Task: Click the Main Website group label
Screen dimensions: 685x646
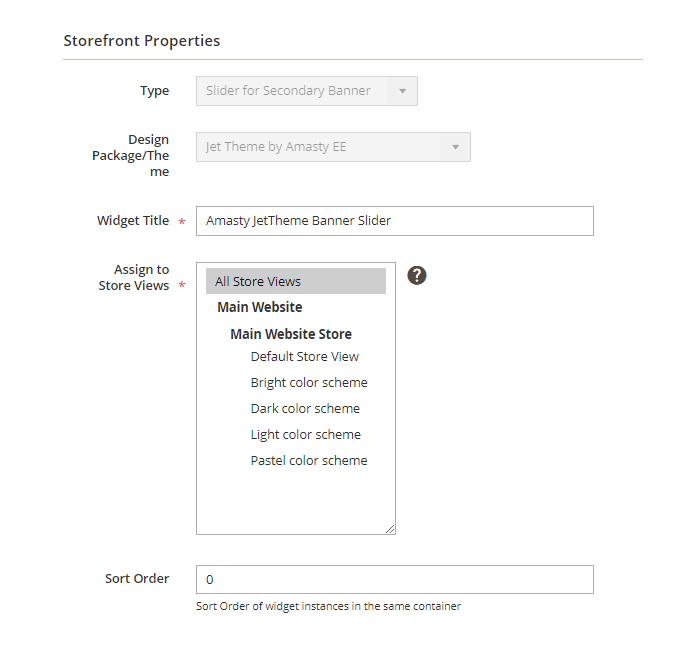Action: [x=260, y=307]
